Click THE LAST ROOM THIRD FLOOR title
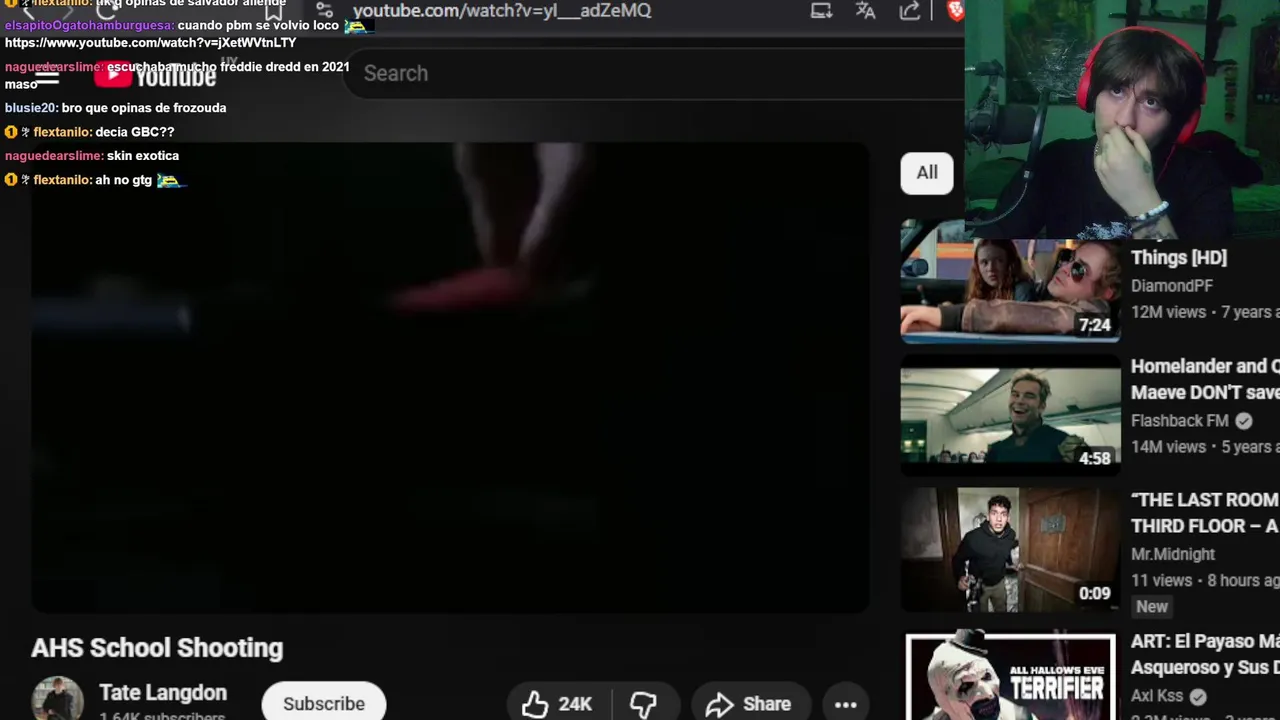This screenshot has height=720, width=1280. (x=1205, y=512)
